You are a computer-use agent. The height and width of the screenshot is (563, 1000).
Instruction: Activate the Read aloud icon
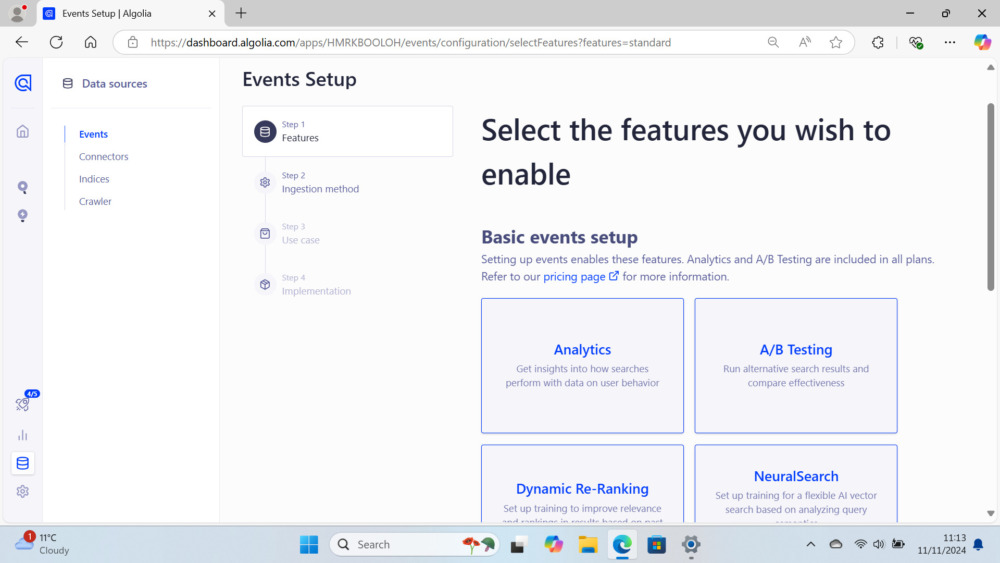coord(805,42)
